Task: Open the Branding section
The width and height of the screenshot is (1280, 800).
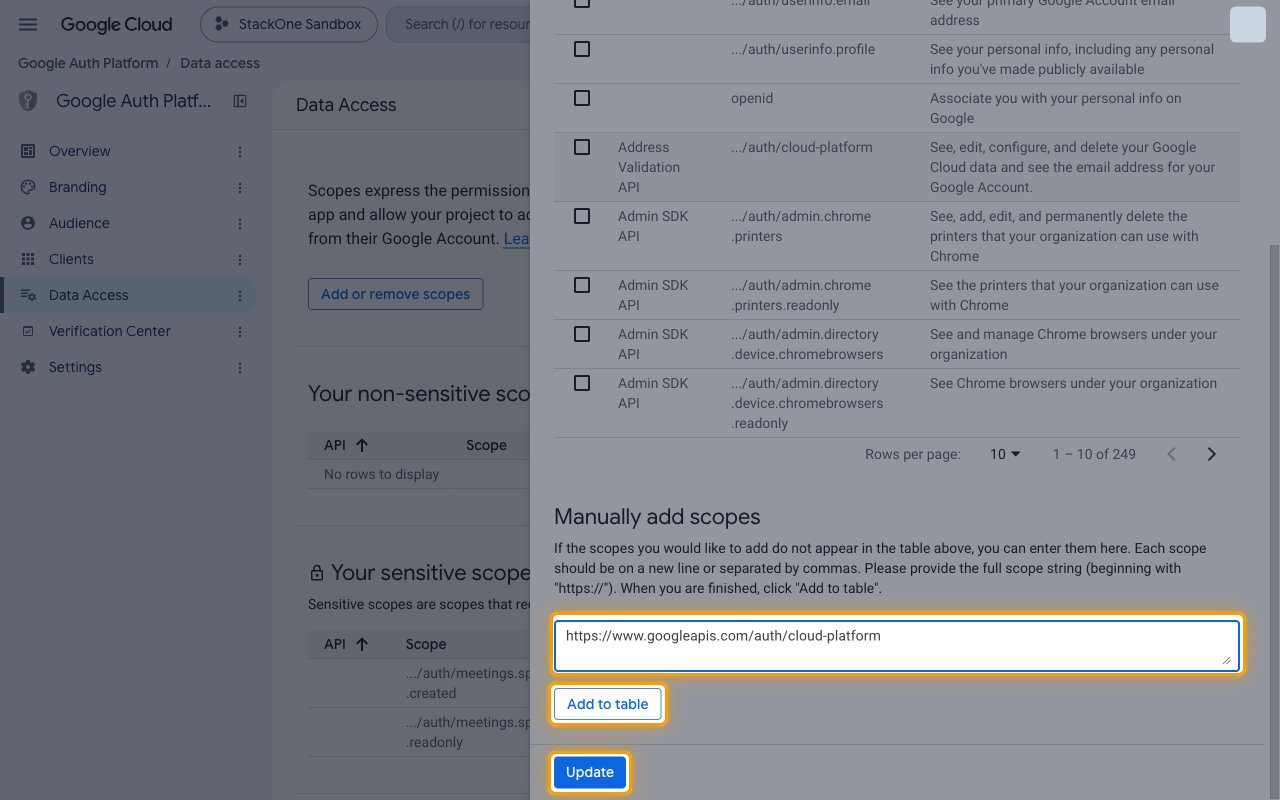Action: coord(77,187)
